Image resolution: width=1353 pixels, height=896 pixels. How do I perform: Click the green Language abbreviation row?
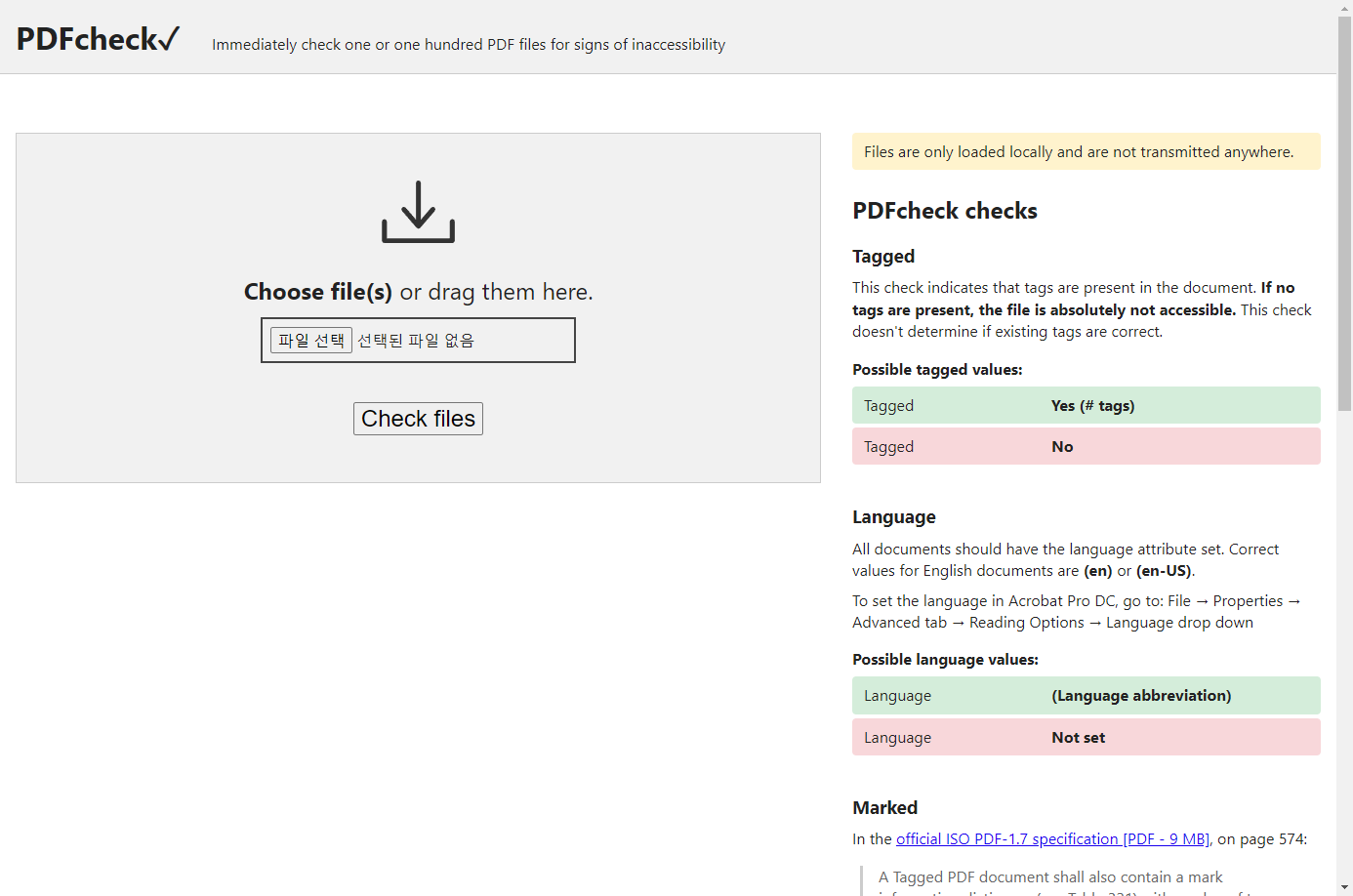pyautogui.click(x=1086, y=696)
